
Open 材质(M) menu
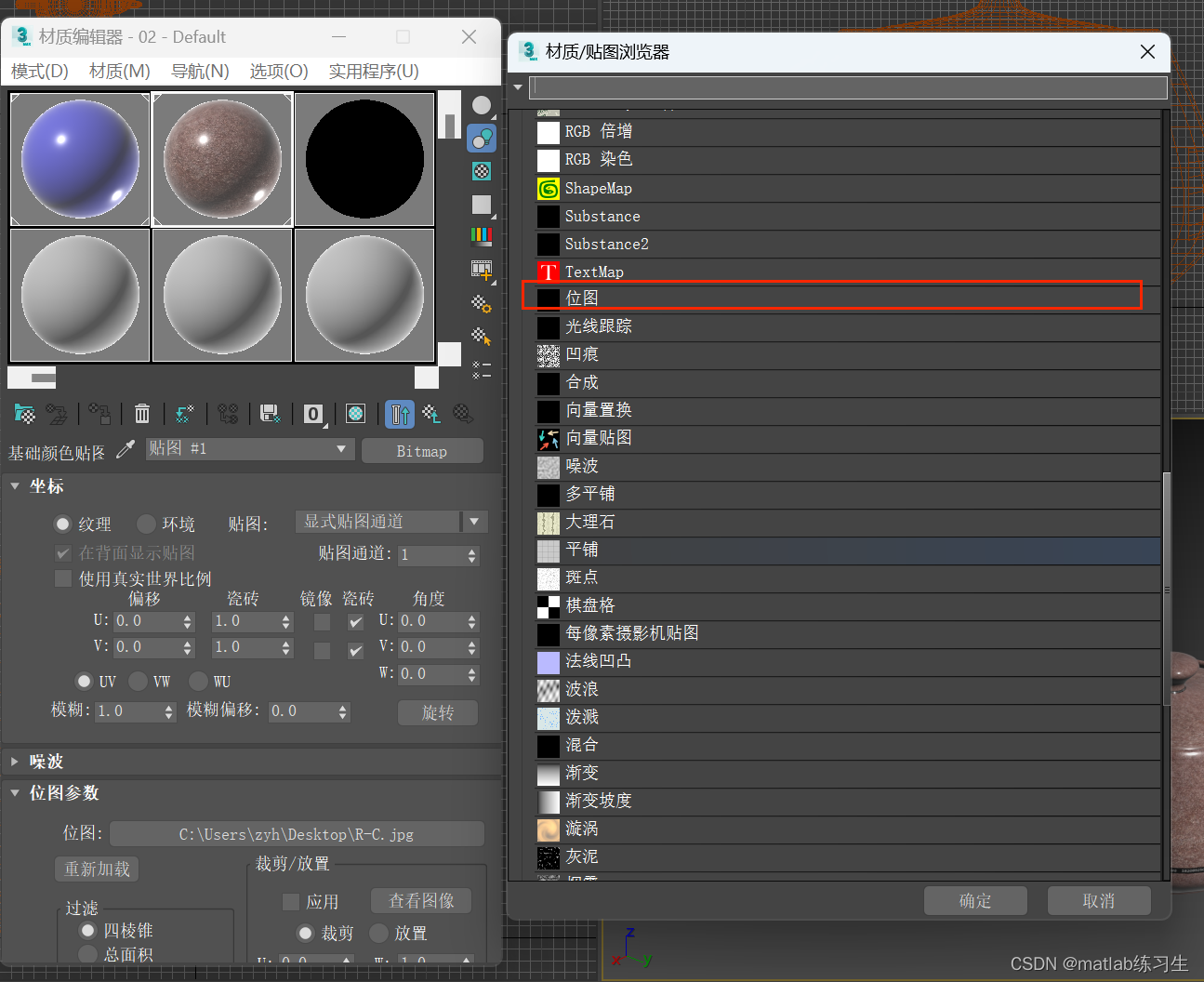(119, 72)
